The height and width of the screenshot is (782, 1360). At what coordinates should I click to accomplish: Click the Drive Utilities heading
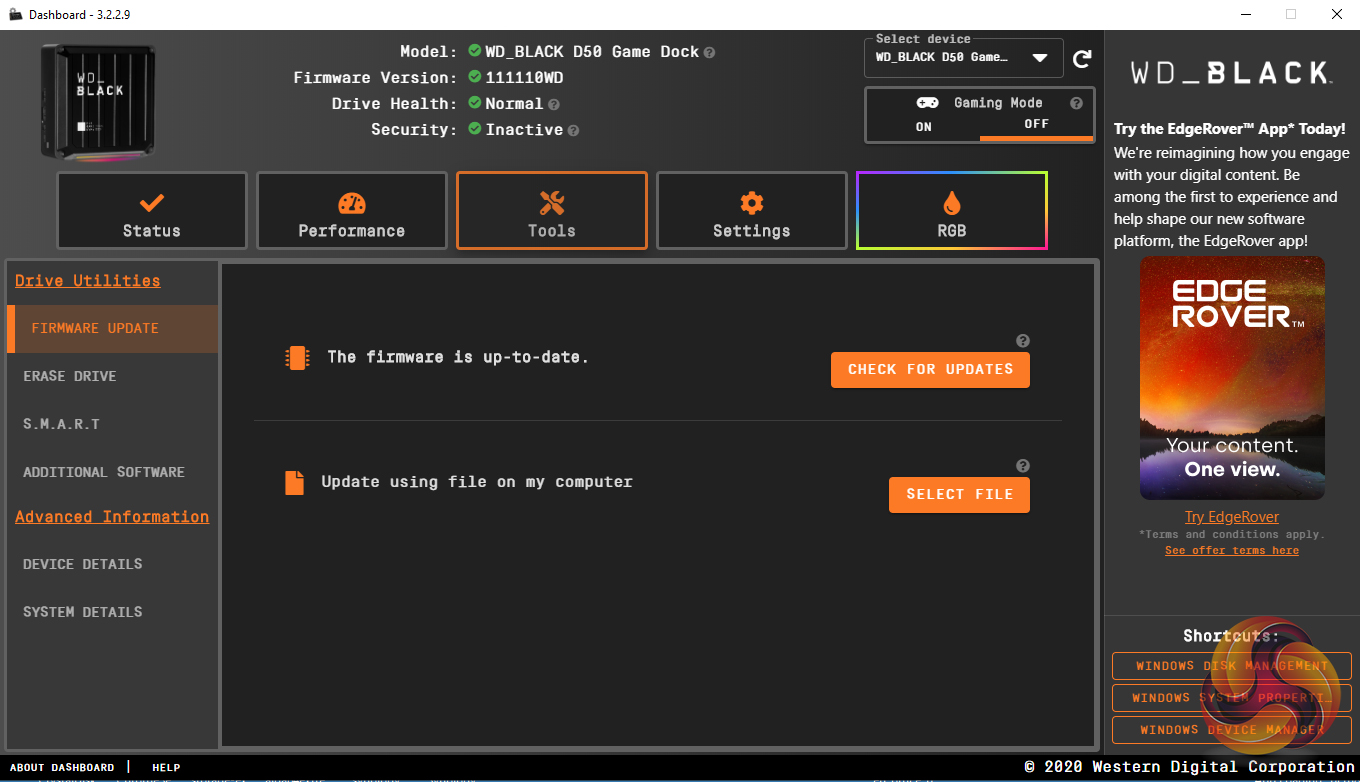coord(87,281)
